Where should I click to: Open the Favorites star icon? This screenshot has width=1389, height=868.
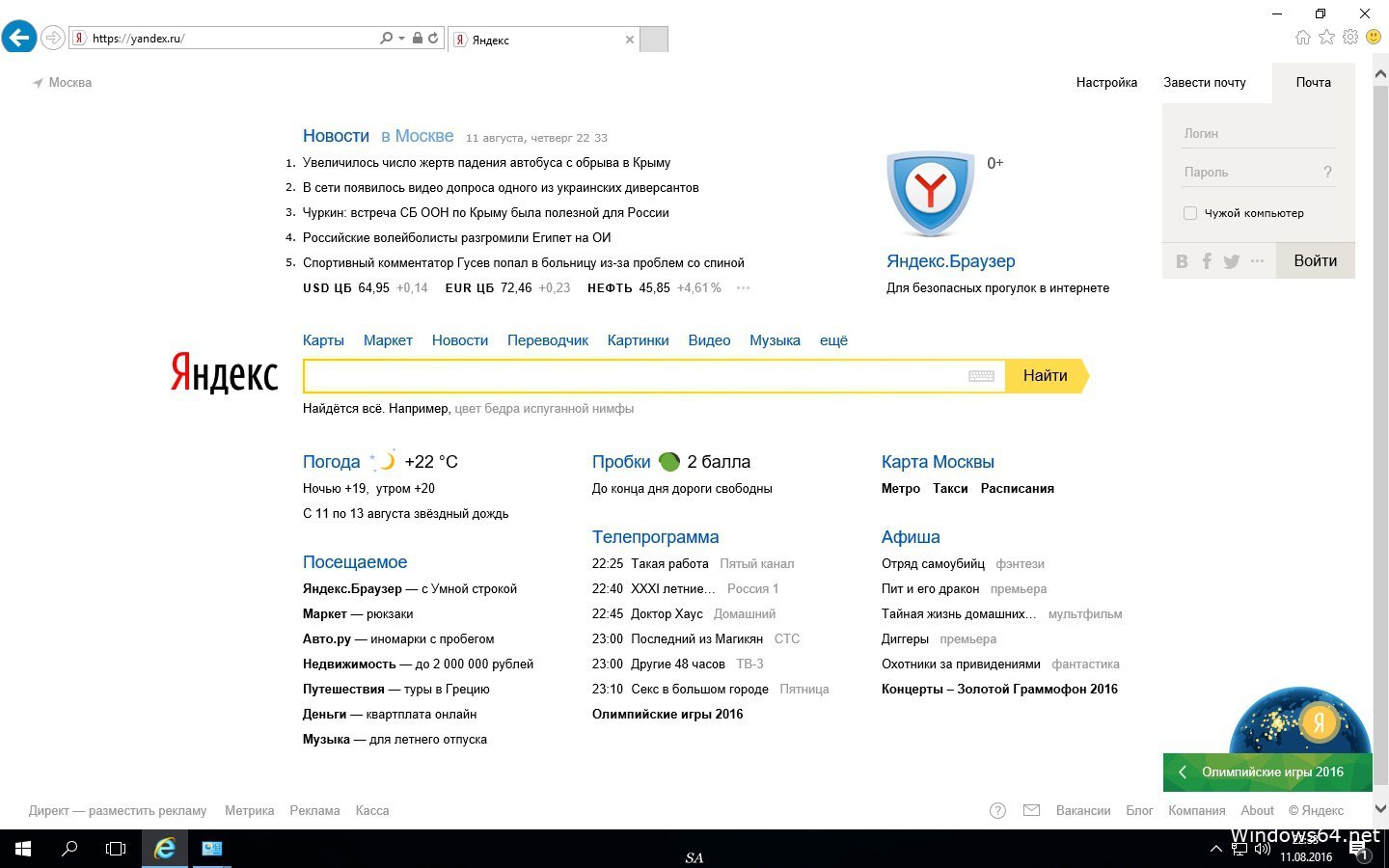[1327, 37]
